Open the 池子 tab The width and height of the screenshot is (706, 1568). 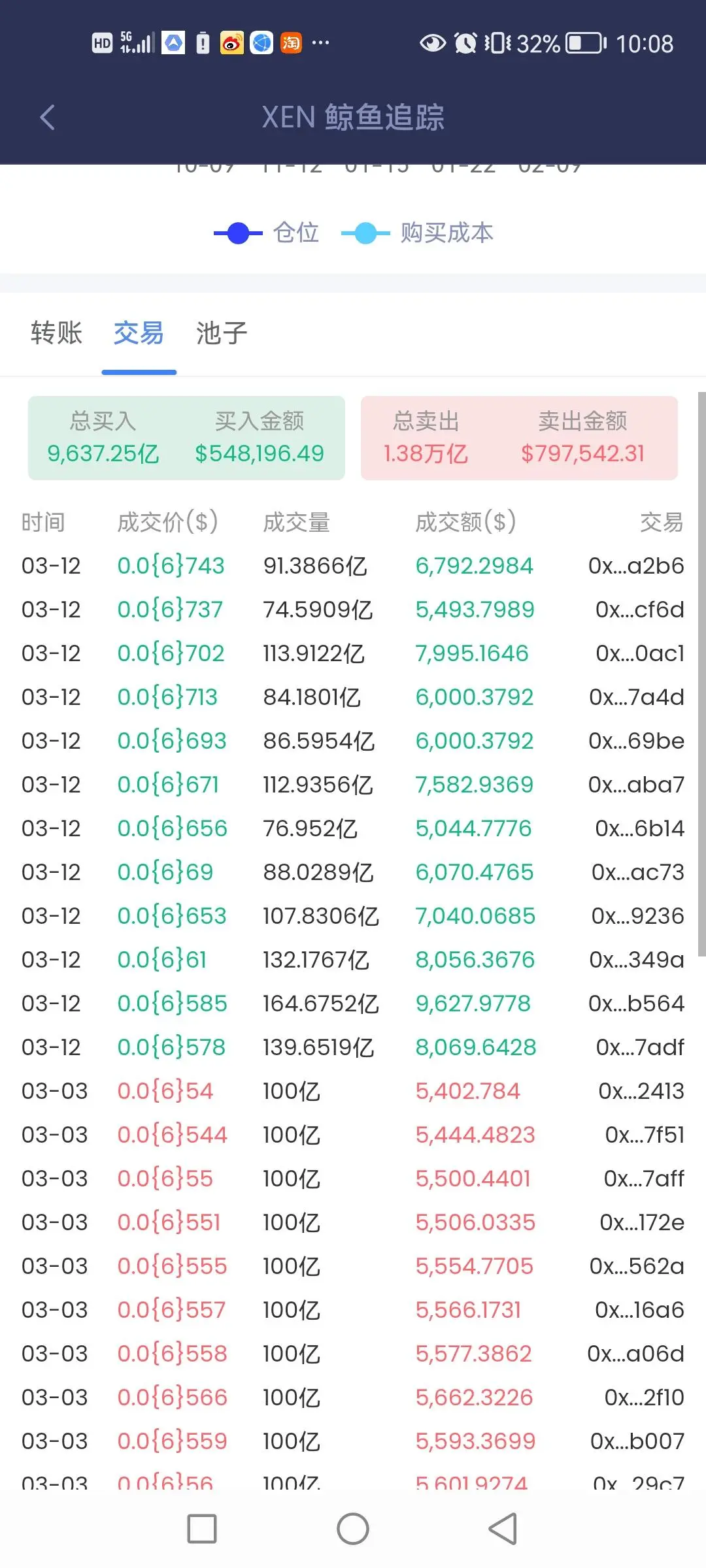[x=222, y=333]
